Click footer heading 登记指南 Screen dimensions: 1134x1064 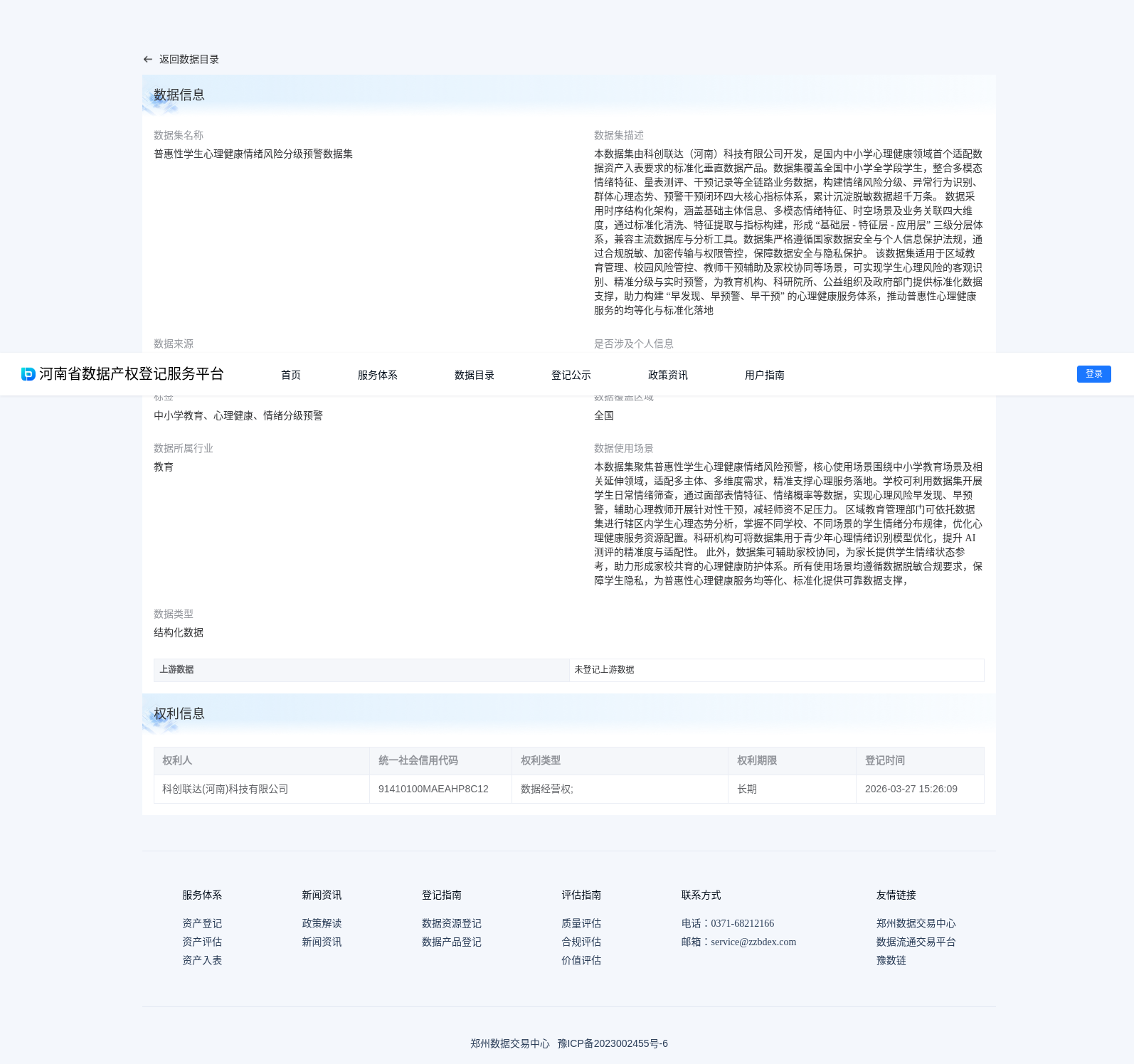[442, 895]
